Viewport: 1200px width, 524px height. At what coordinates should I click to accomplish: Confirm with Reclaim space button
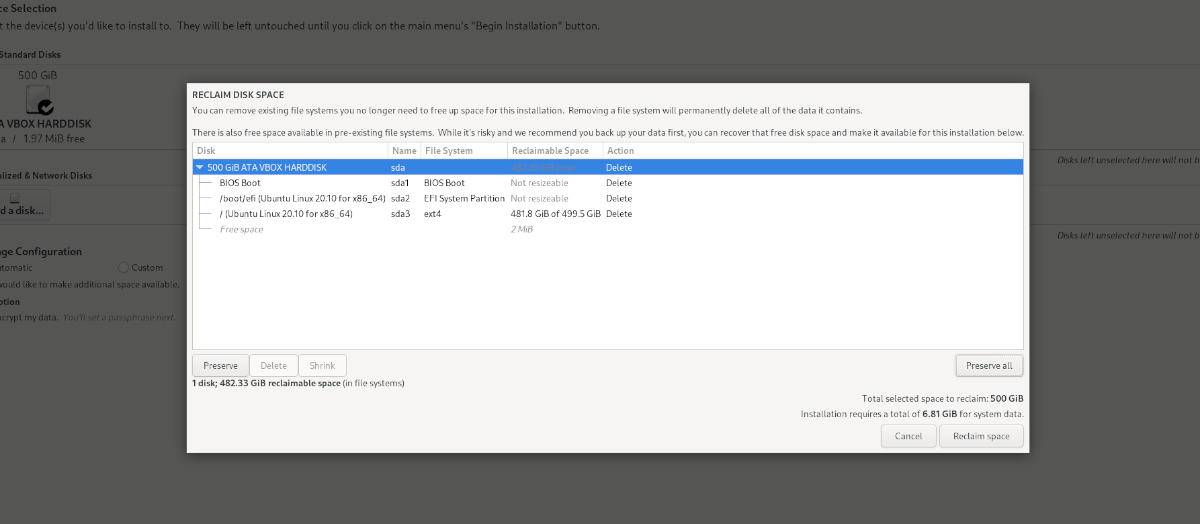[981, 436]
